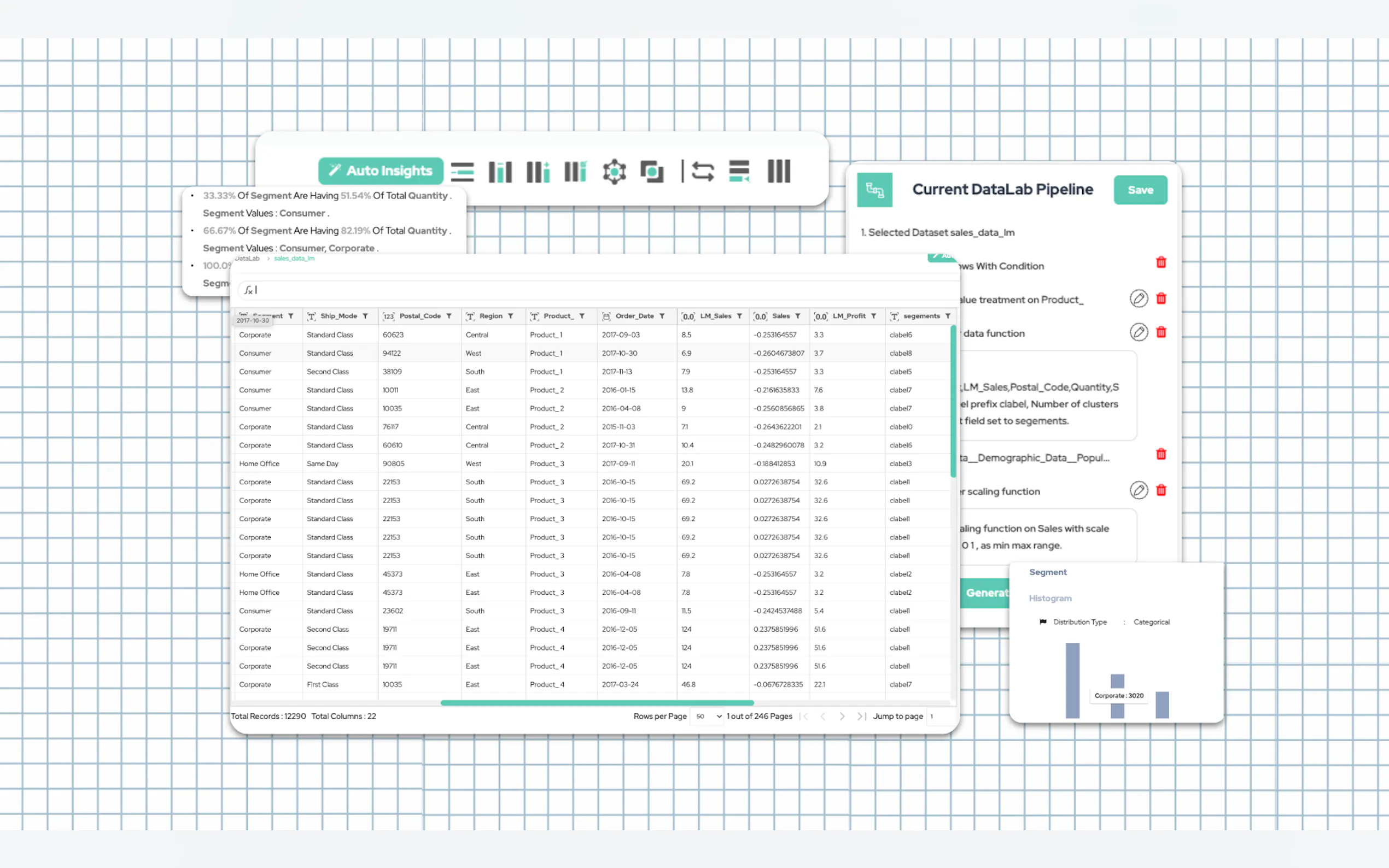1389x868 pixels.
Task: Click the swap arrows icon in toolbar
Action: coord(702,171)
